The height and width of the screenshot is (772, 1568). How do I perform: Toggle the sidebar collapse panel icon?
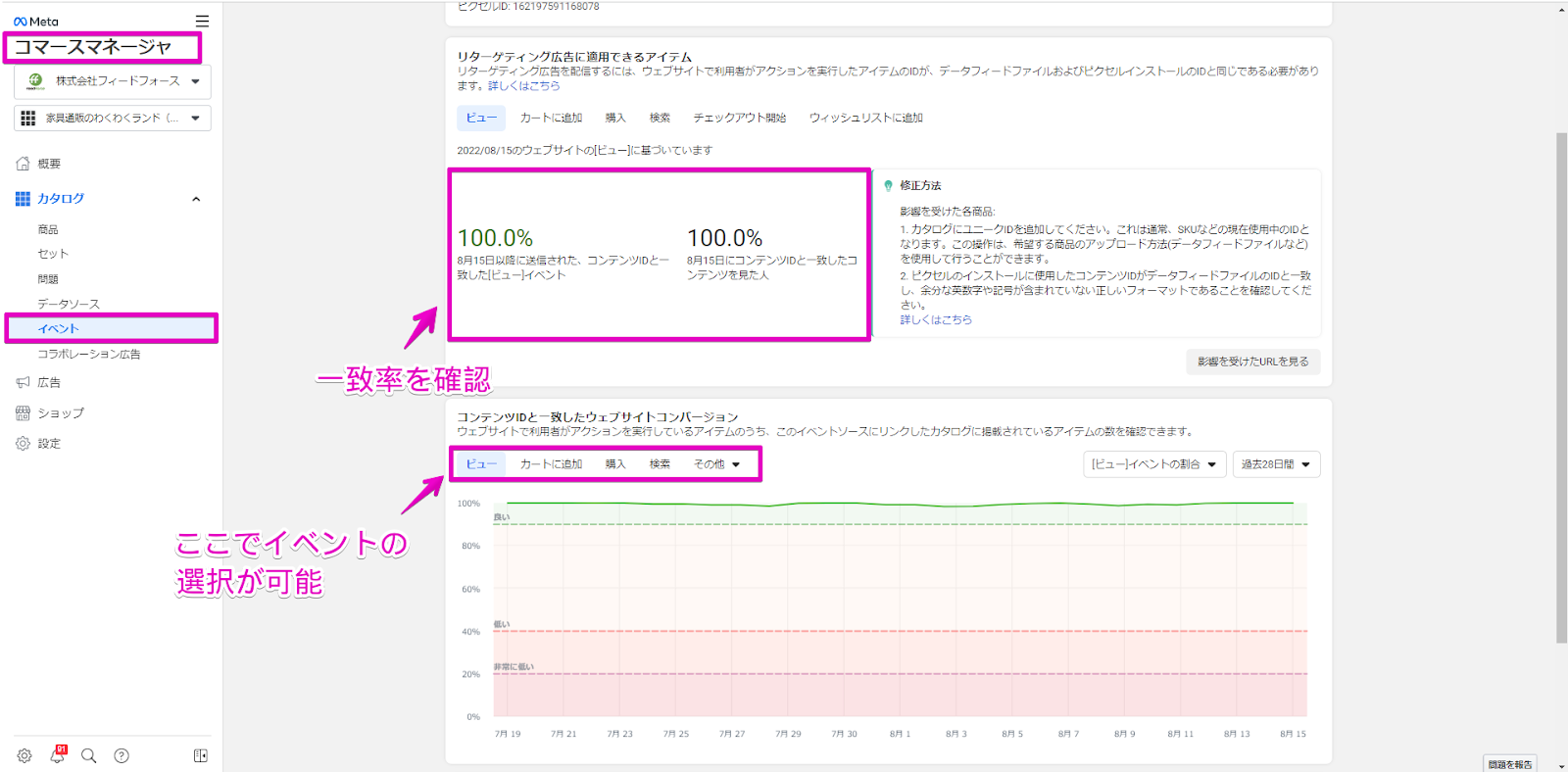pyautogui.click(x=201, y=755)
